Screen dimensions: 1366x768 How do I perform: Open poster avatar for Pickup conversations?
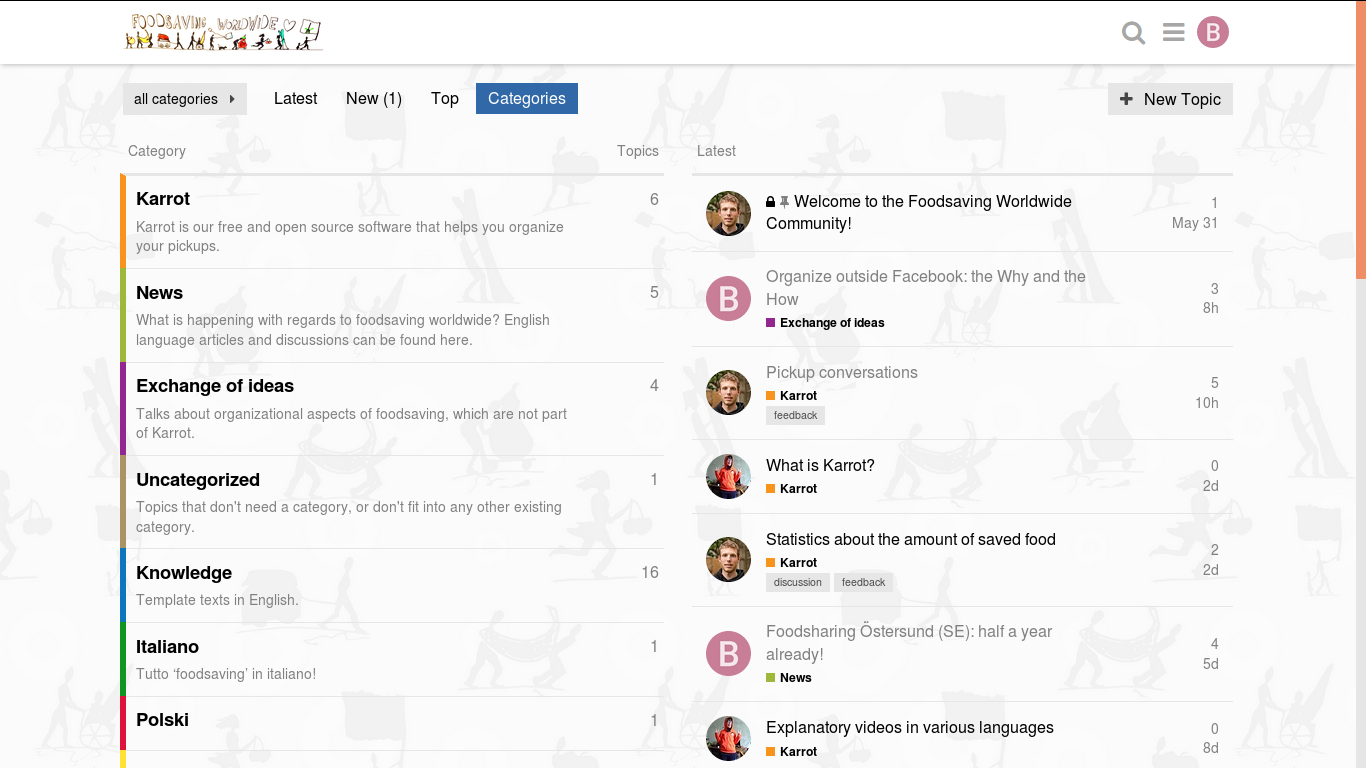point(728,392)
